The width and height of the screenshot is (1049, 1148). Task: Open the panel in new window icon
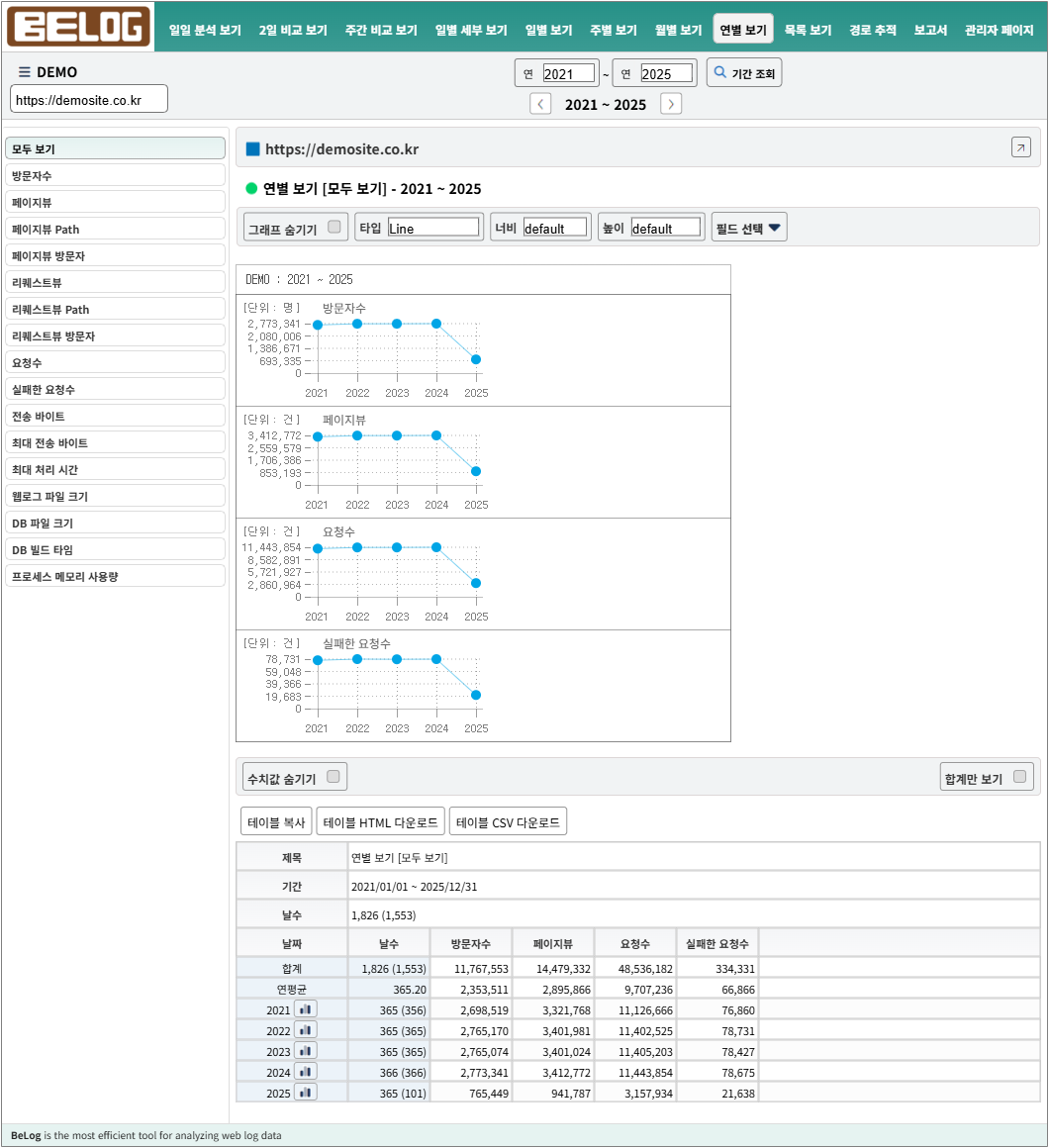1020,147
